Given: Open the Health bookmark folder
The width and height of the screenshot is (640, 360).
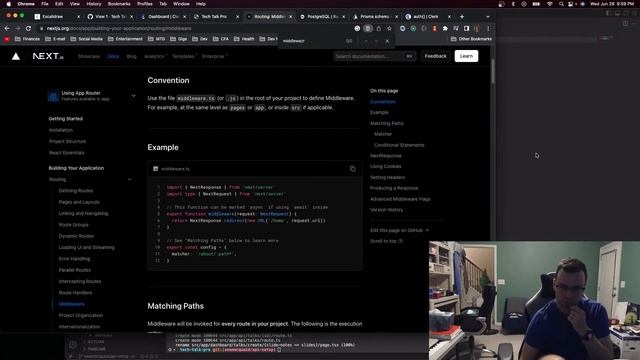Looking at the screenshot, I should pos(244,39).
